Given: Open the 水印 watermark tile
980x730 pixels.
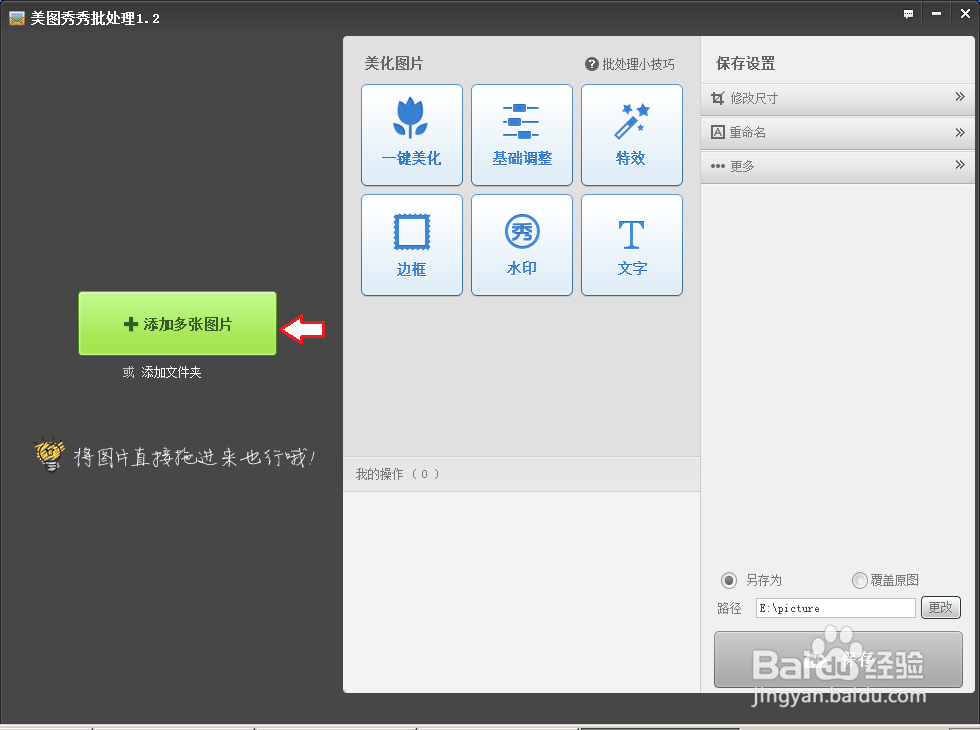Looking at the screenshot, I should [522, 245].
